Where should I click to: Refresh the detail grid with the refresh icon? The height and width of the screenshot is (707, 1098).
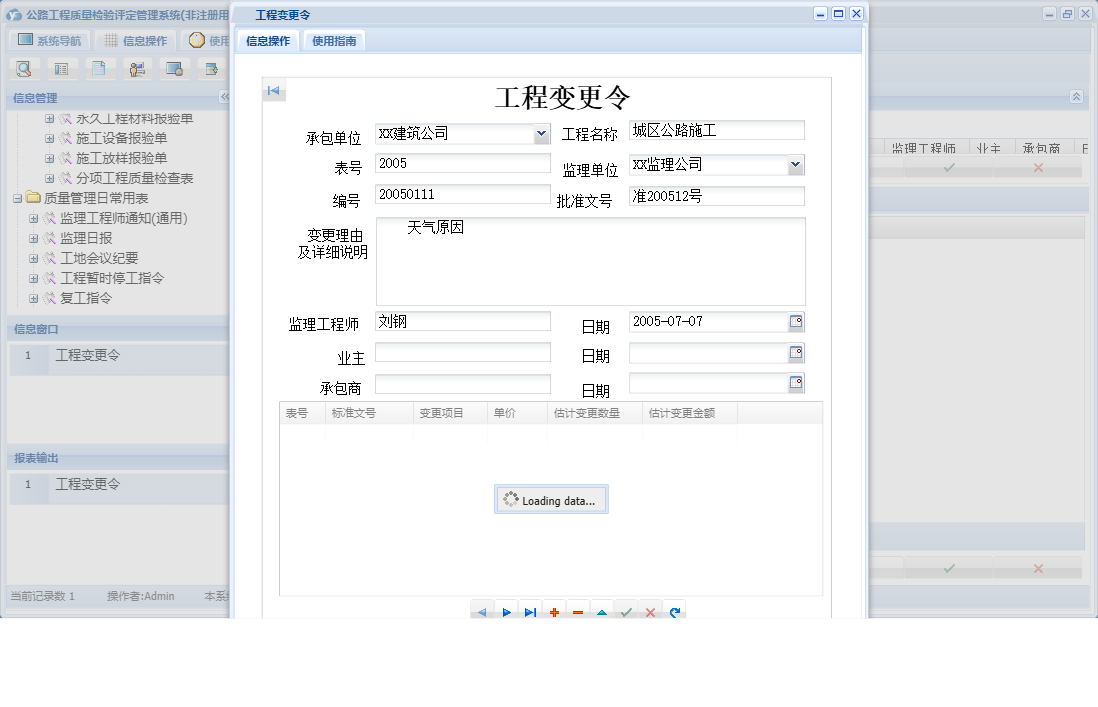[675, 610]
